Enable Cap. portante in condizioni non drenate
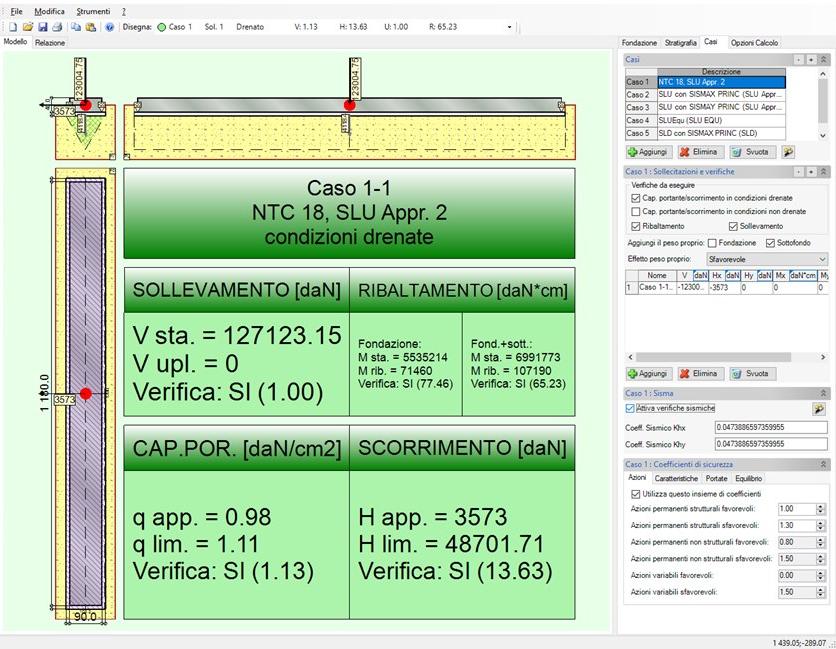The height and width of the screenshot is (649, 836). pyautogui.click(x=636, y=212)
